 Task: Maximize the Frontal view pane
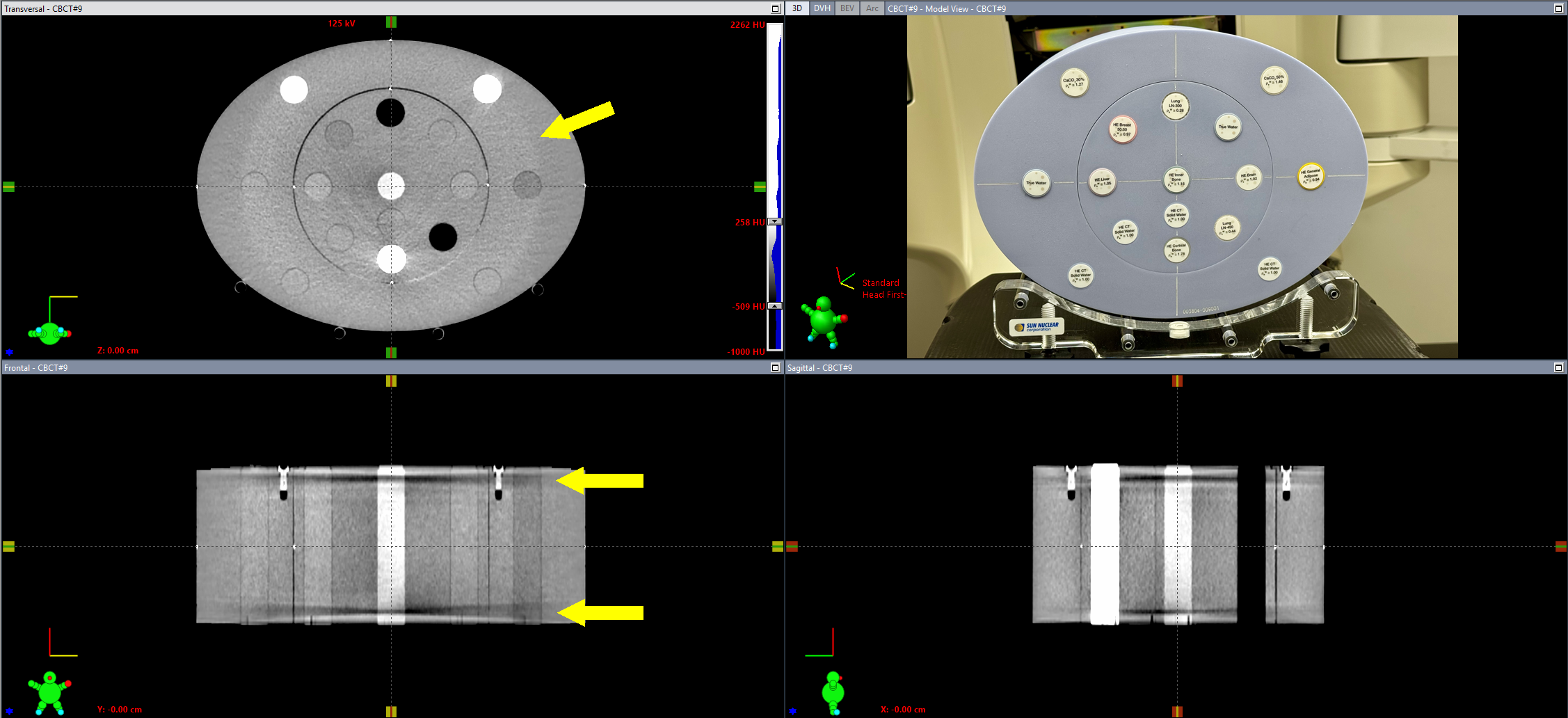pyautogui.click(x=776, y=367)
